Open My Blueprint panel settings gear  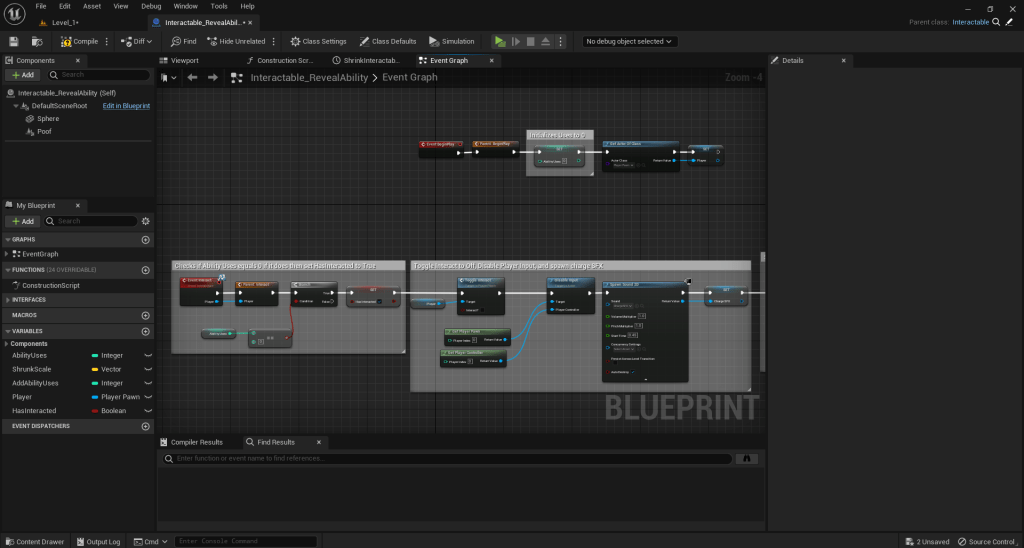(x=146, y=221)
